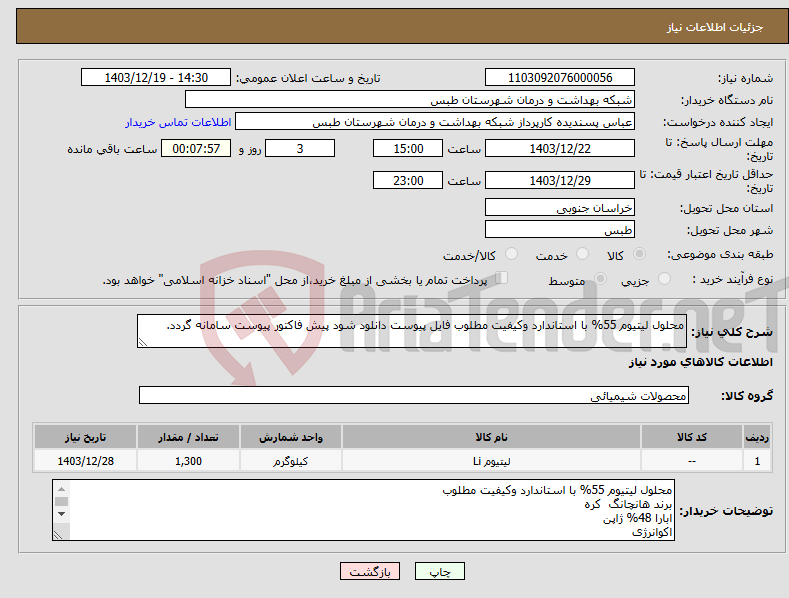Click the ردیف column header
Viewport: 789px width, 598px height.
pyautogui.click(x=757, y=437)
